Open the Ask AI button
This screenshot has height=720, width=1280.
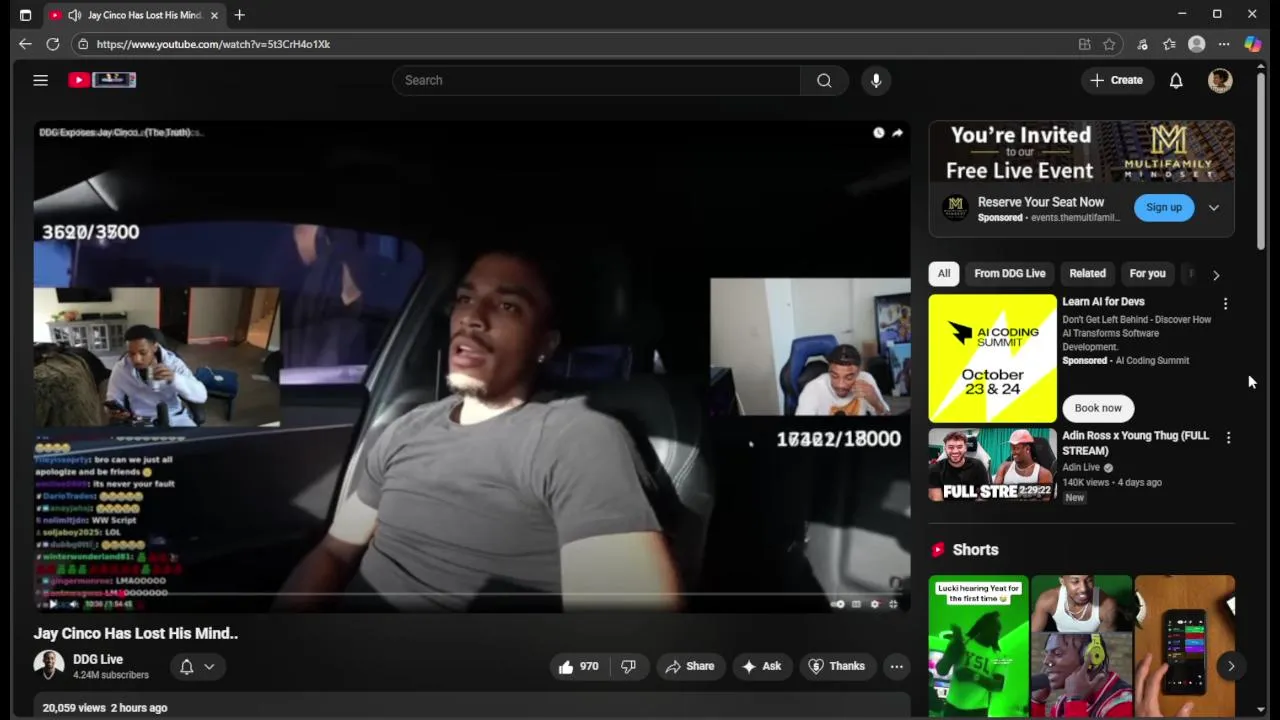coord(761,666)
